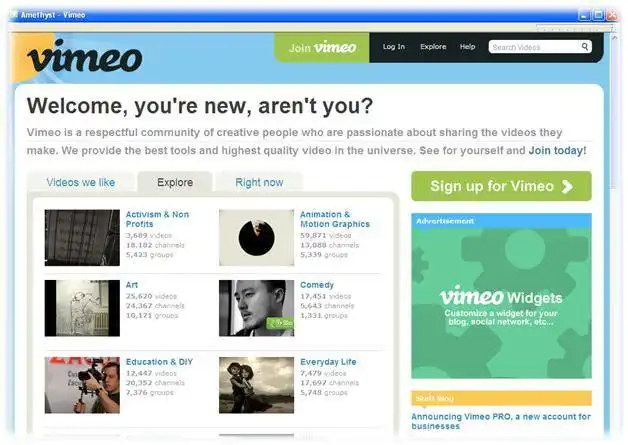The height and width of the screenshot is (445, 628).
Task: Click 13,088 channels under Animation
Action: pos(330,245)
